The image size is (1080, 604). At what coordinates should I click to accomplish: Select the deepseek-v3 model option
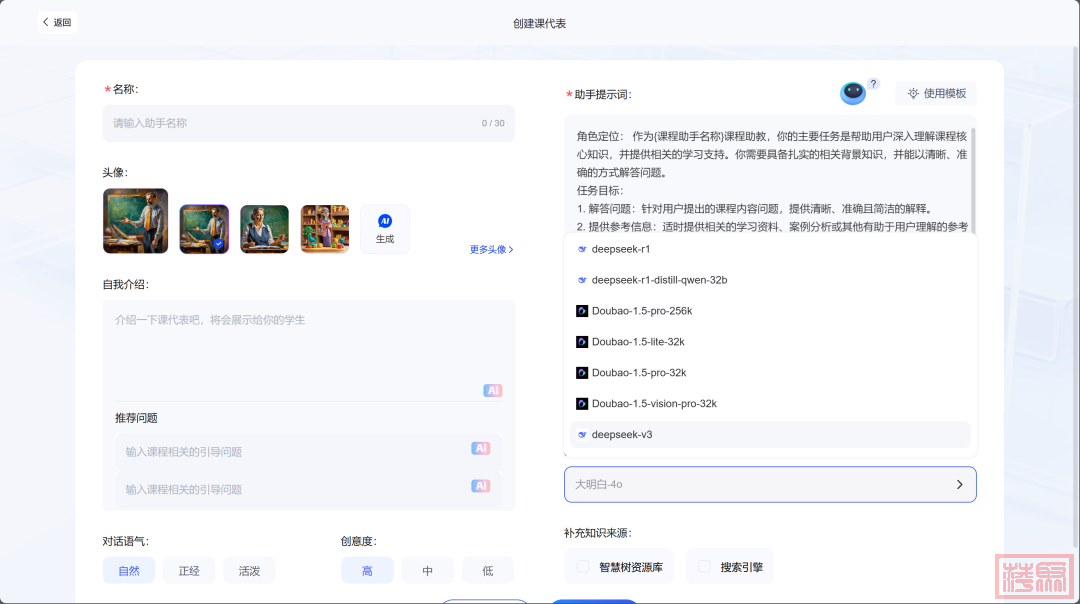tap(770, 435)
